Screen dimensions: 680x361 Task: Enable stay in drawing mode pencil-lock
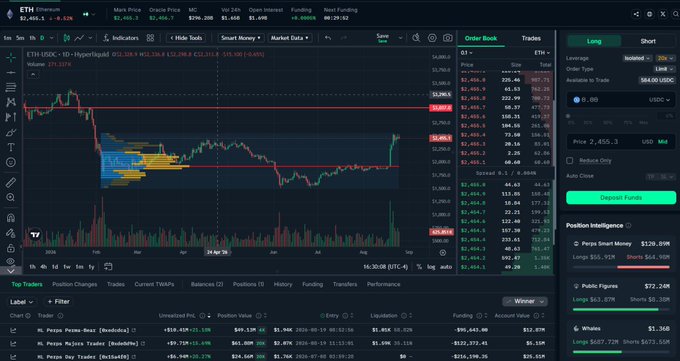click(11, 233)
